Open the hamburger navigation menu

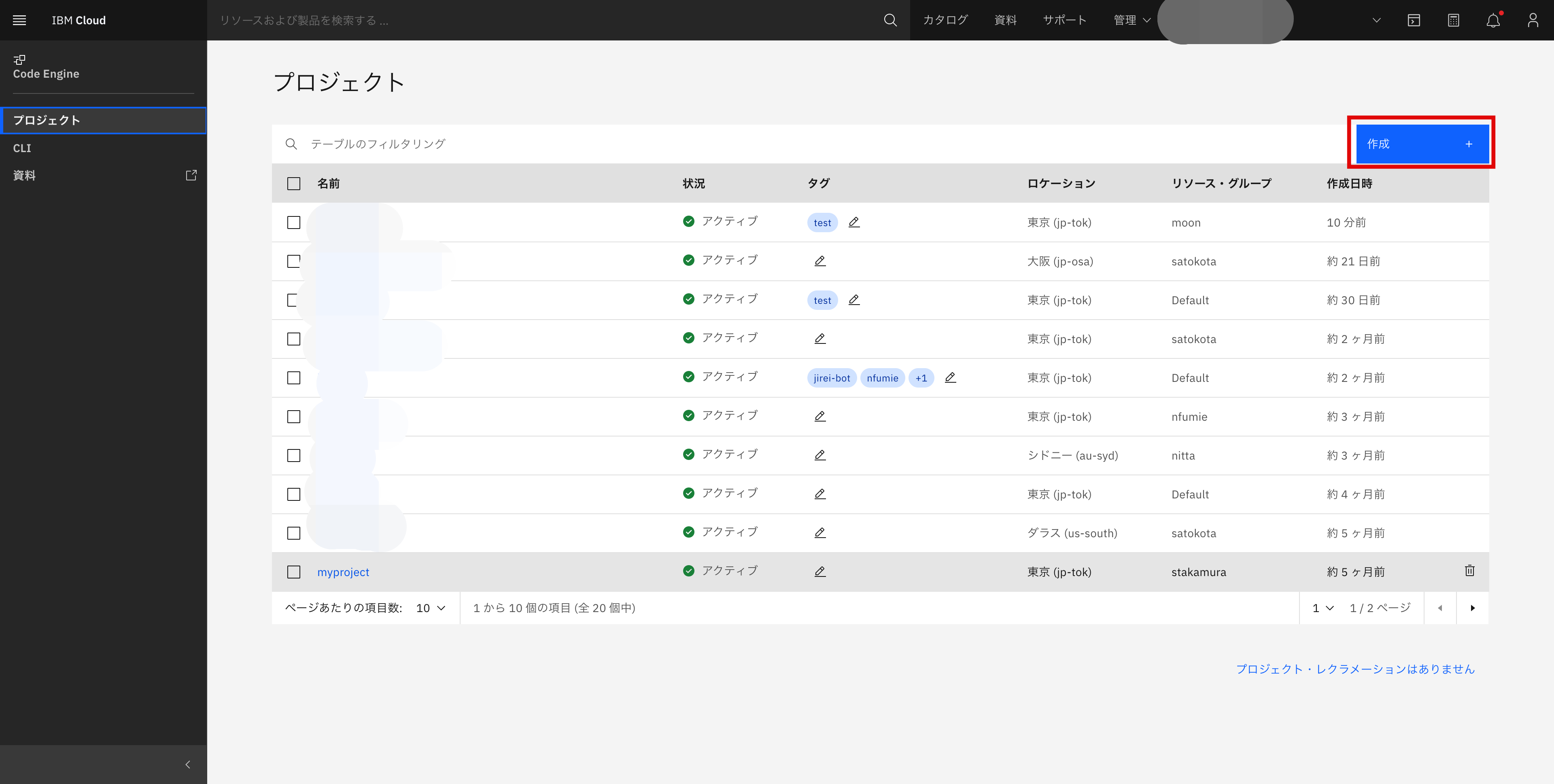tap(19, 20)
